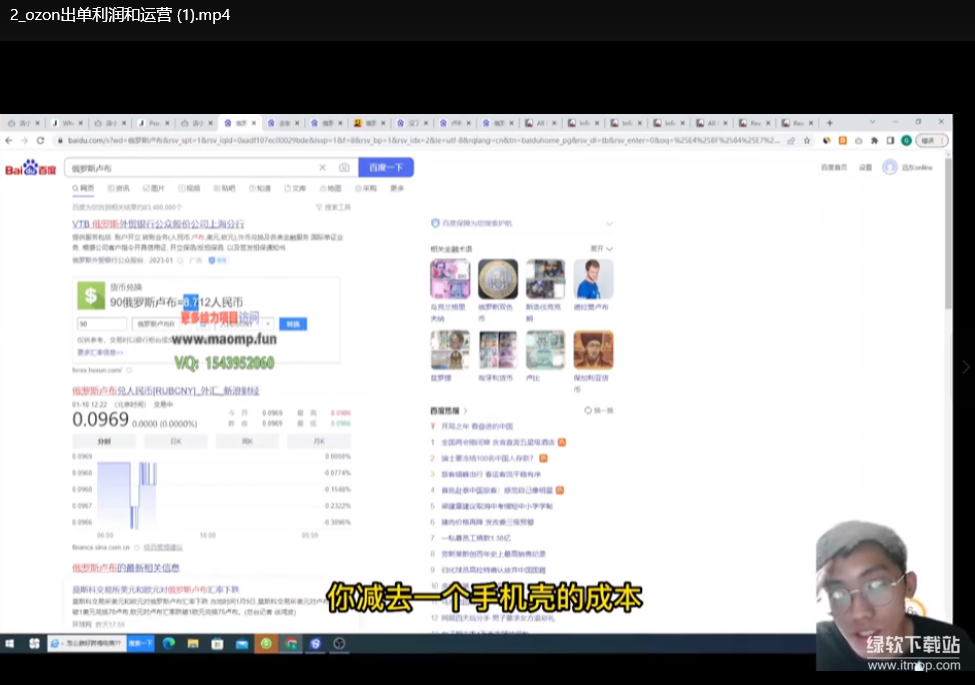Click the first banknote thumbnail in related terms

(450, 279)
